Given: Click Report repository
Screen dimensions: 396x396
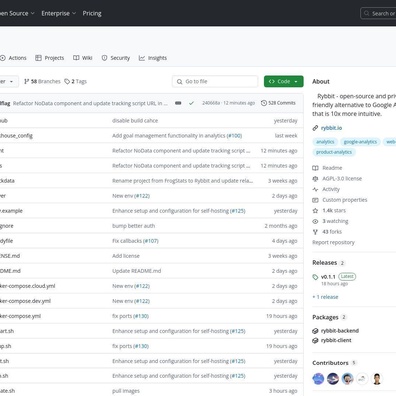Looking at the screenshot, I should pyautogui.click(x=333, y=242).
